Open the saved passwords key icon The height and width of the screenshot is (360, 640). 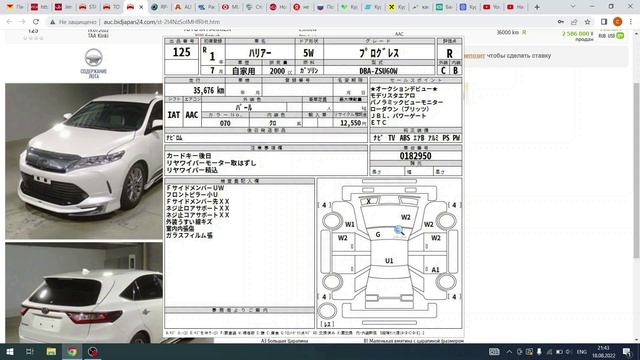point(561,22)
